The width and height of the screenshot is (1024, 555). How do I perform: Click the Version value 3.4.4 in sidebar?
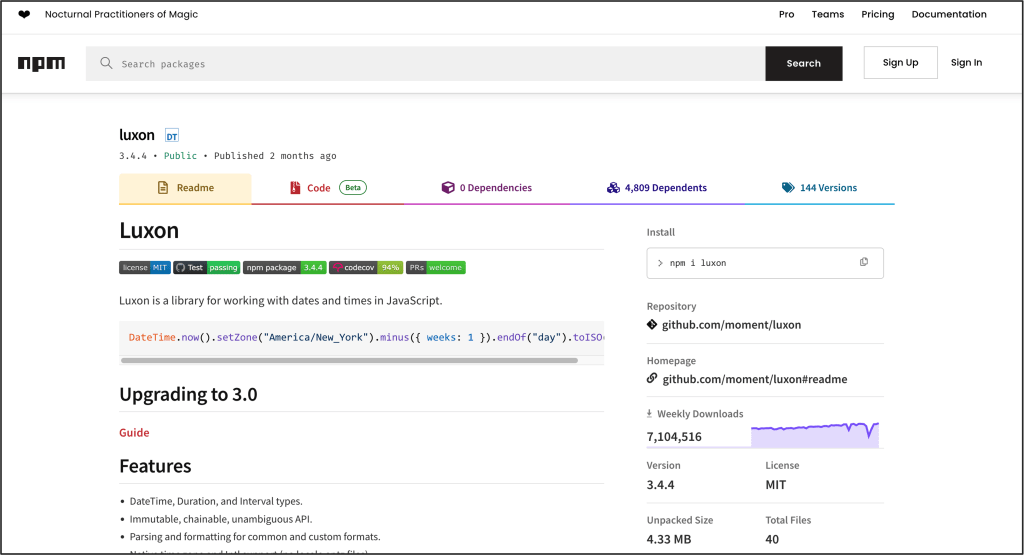pos(660,484)
